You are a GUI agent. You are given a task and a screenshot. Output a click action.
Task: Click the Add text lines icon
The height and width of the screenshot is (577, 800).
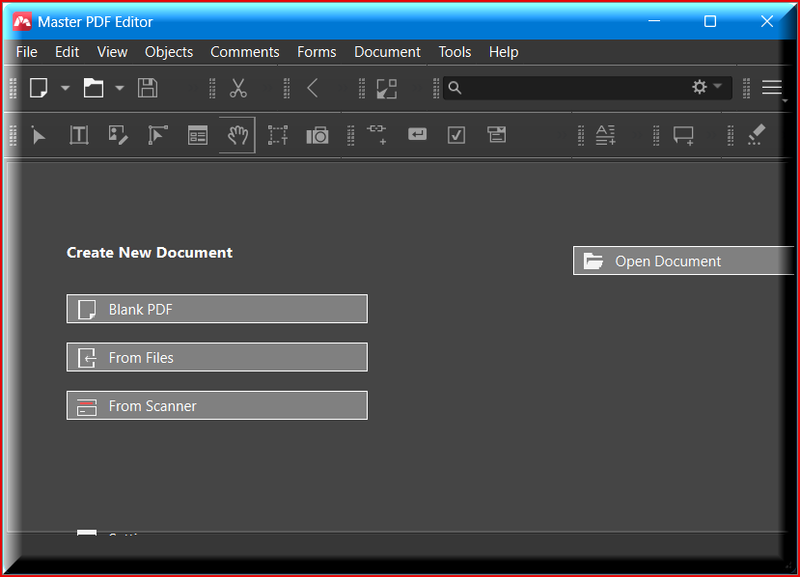click(606, 135)
